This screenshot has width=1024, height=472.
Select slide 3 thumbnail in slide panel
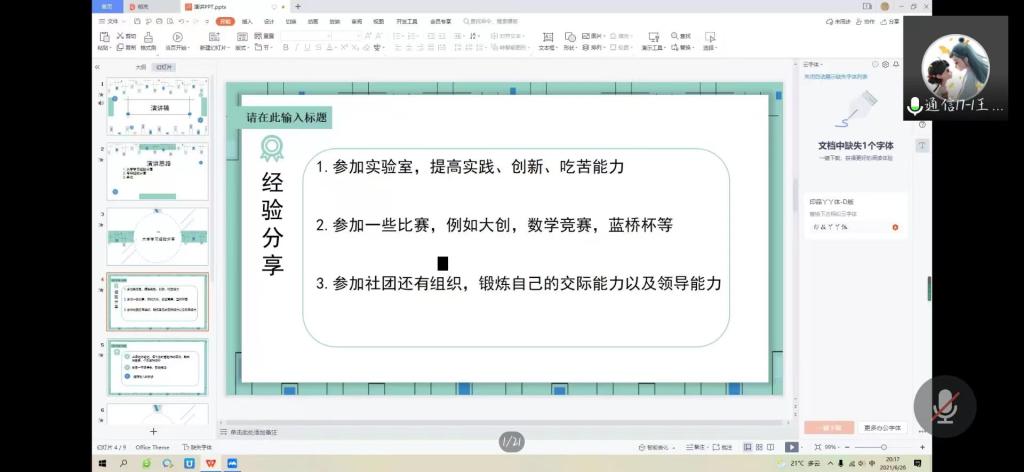click(x=158, y=236)
